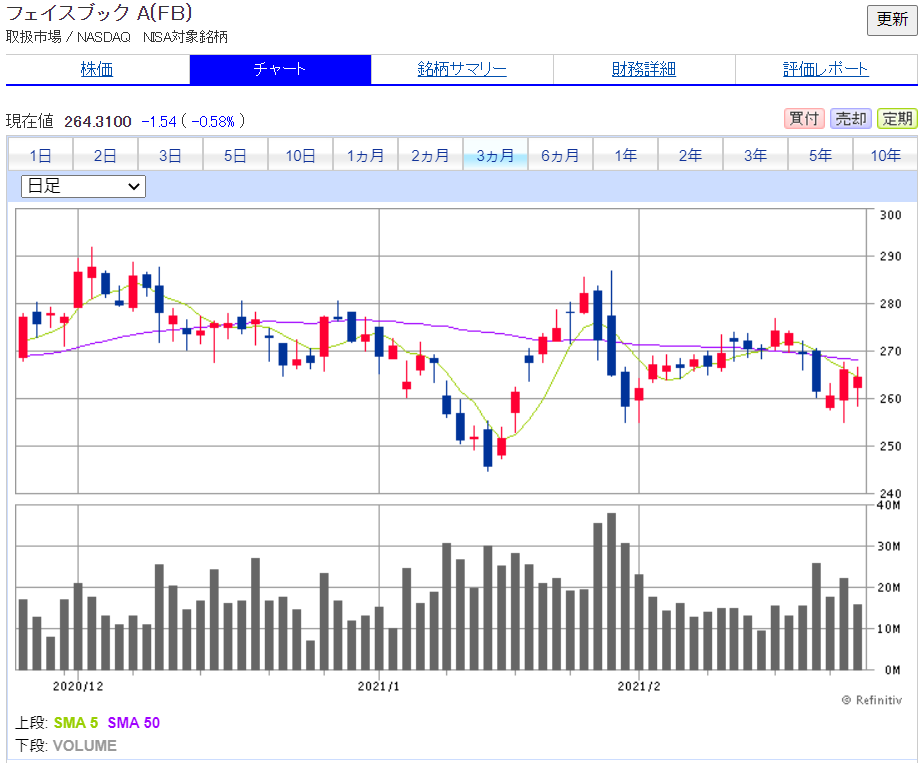
Task: Open the 銘柄サマリー tab
Action: point(462,69)
